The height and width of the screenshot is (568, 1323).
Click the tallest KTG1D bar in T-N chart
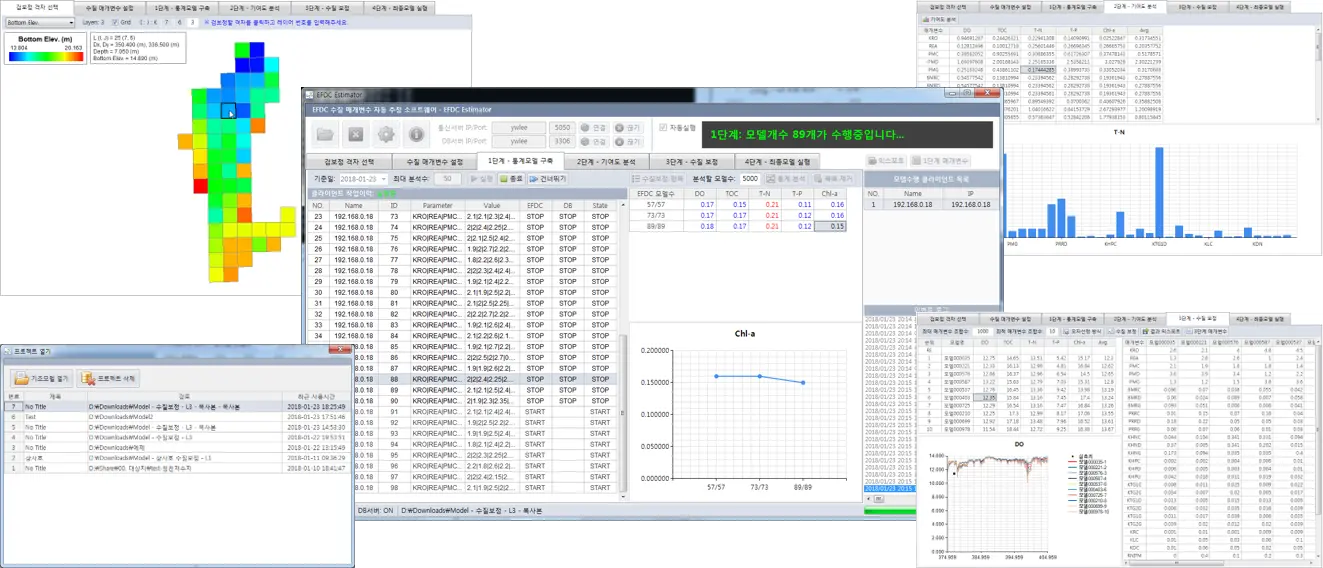(x=1161, y=192)
